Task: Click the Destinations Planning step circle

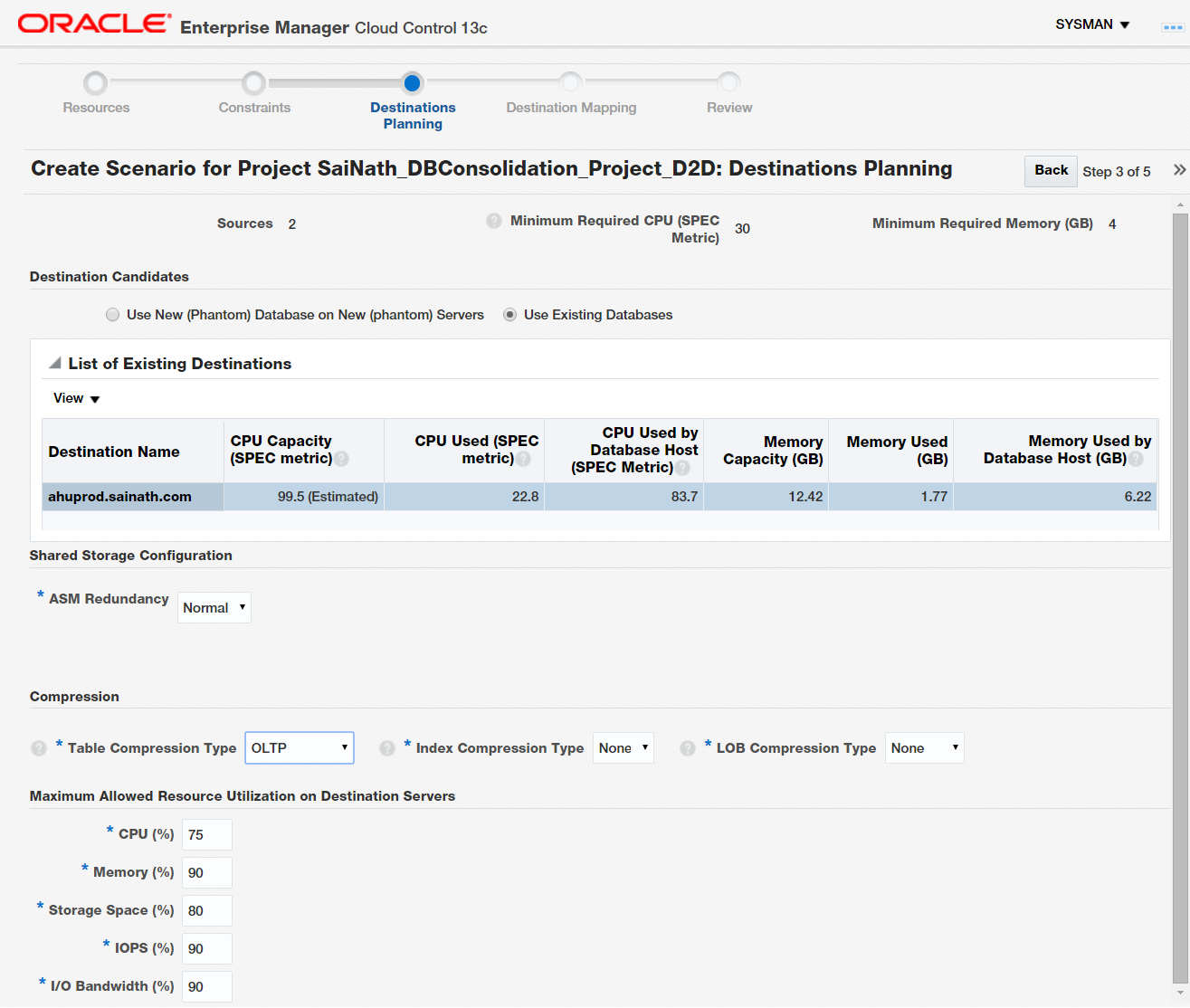Action: coord(413,83)
